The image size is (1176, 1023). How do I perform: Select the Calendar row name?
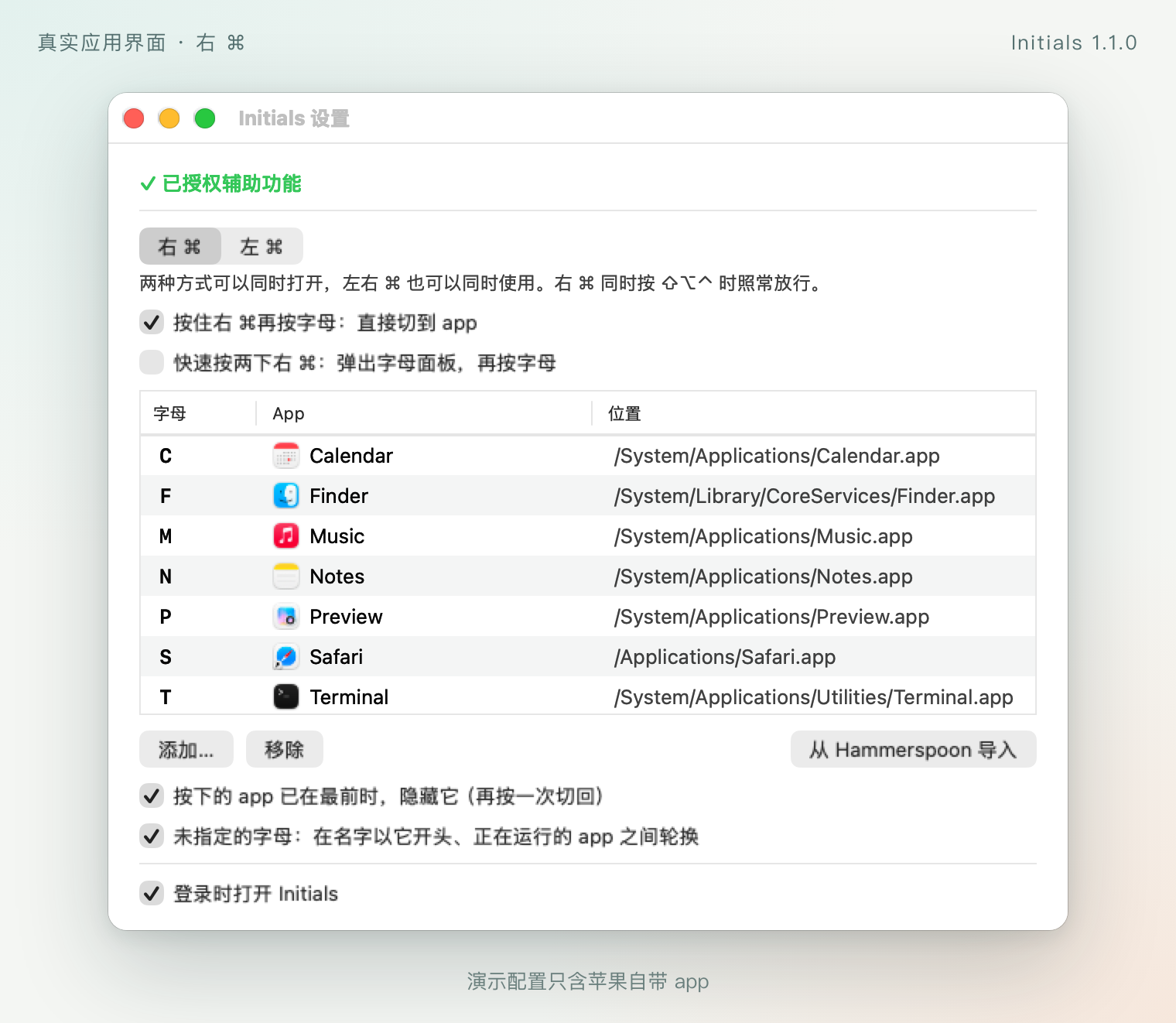pos(351,456)
